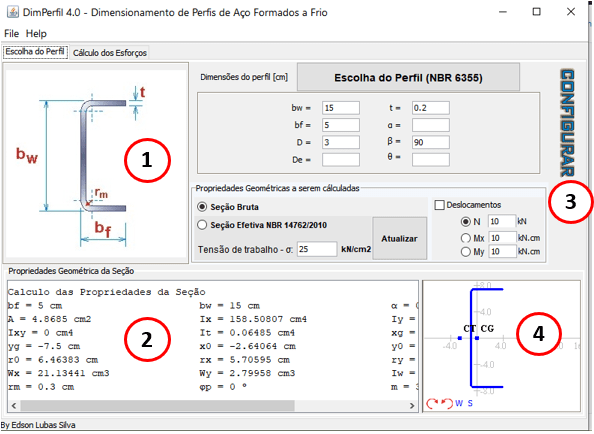This screenshot has height=434, width=594.
Task: Click the bf dimension input field
Action: point(341,125)
